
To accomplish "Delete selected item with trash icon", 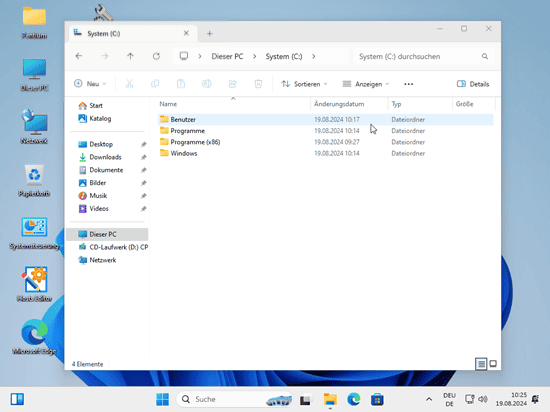I will [258, 84].
